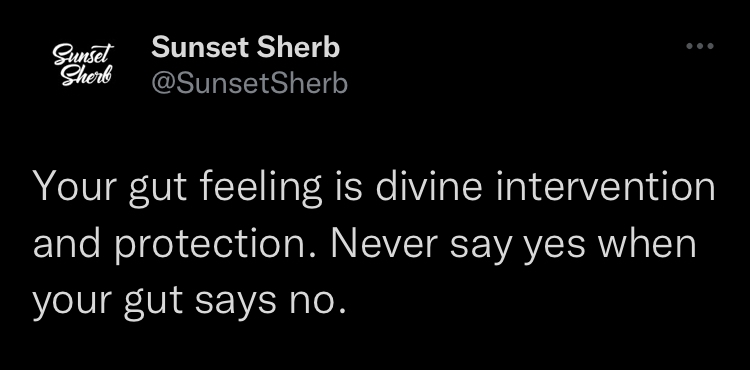
Task: Click the word "intervention" in the tweet
Action: tap(606, 186)
